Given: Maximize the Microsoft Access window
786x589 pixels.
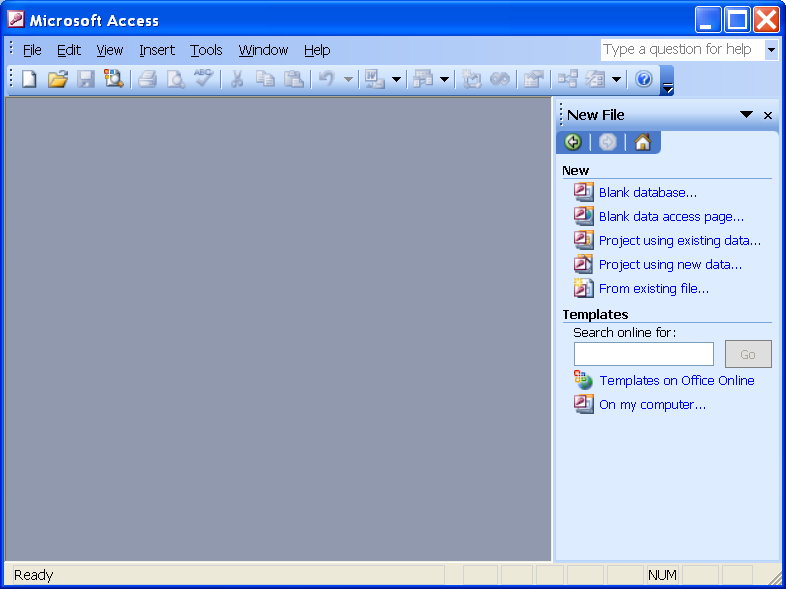Looking at the screenshot, I should [x=737, y=20].
